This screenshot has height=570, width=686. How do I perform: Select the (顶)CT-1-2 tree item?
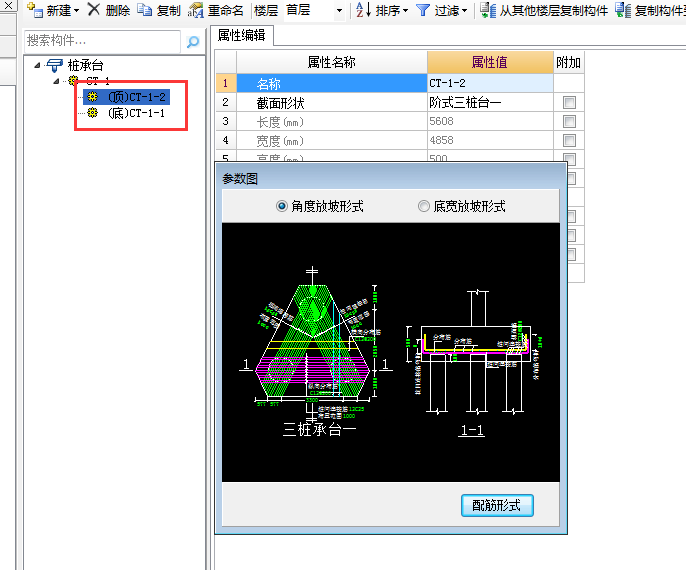[126, 97]
